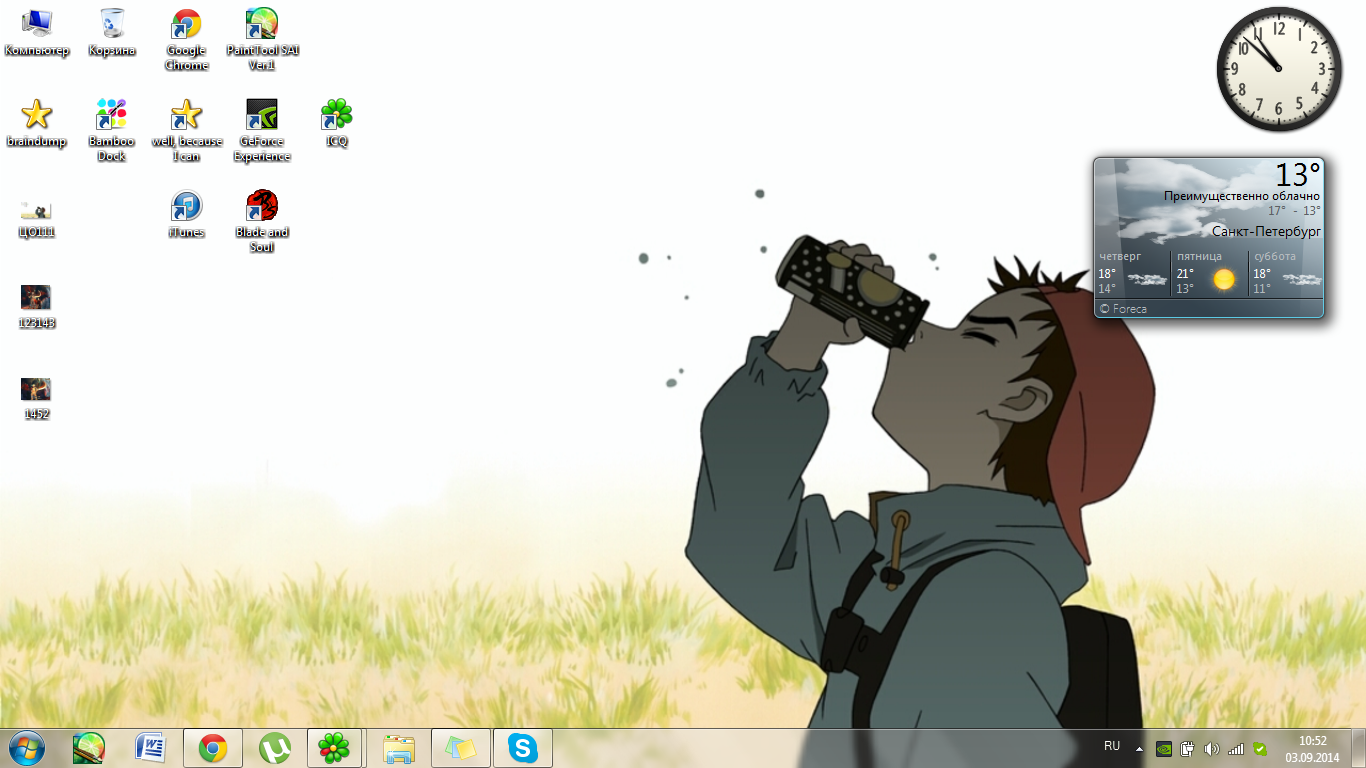This screenshot has width=1366, height=768.
Task: Open uTorrent from the taskbar
Action: [x=274, y=748]
